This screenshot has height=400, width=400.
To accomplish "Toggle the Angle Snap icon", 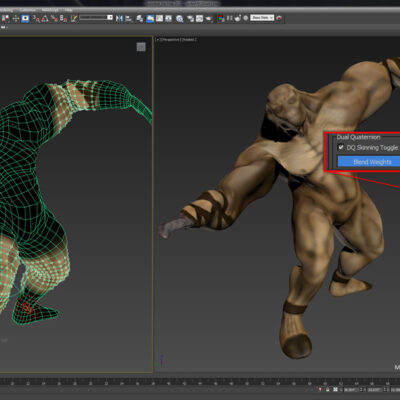I will pos(45,19).
